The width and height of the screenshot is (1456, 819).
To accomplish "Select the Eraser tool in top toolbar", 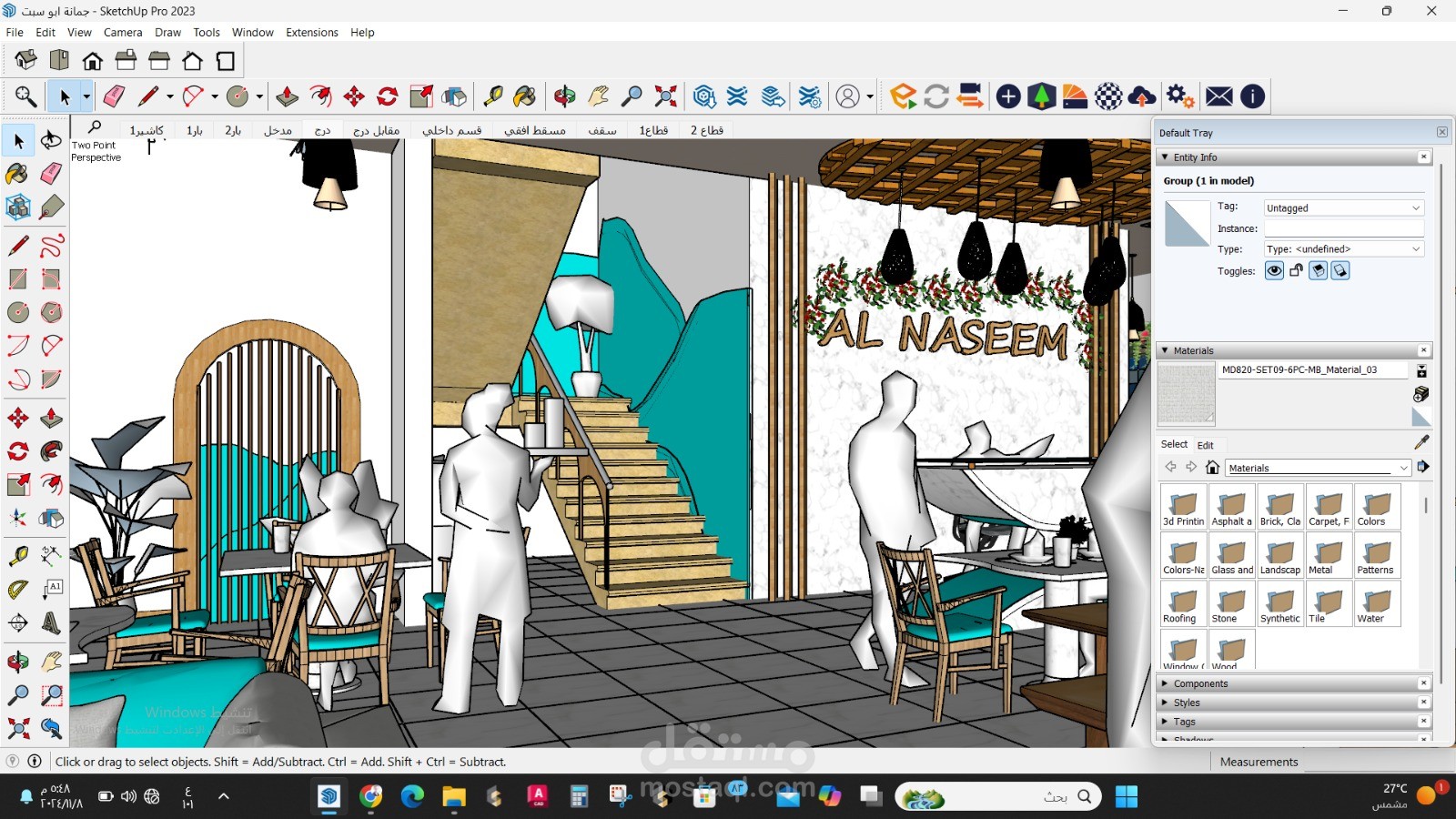I will point(114,96).
